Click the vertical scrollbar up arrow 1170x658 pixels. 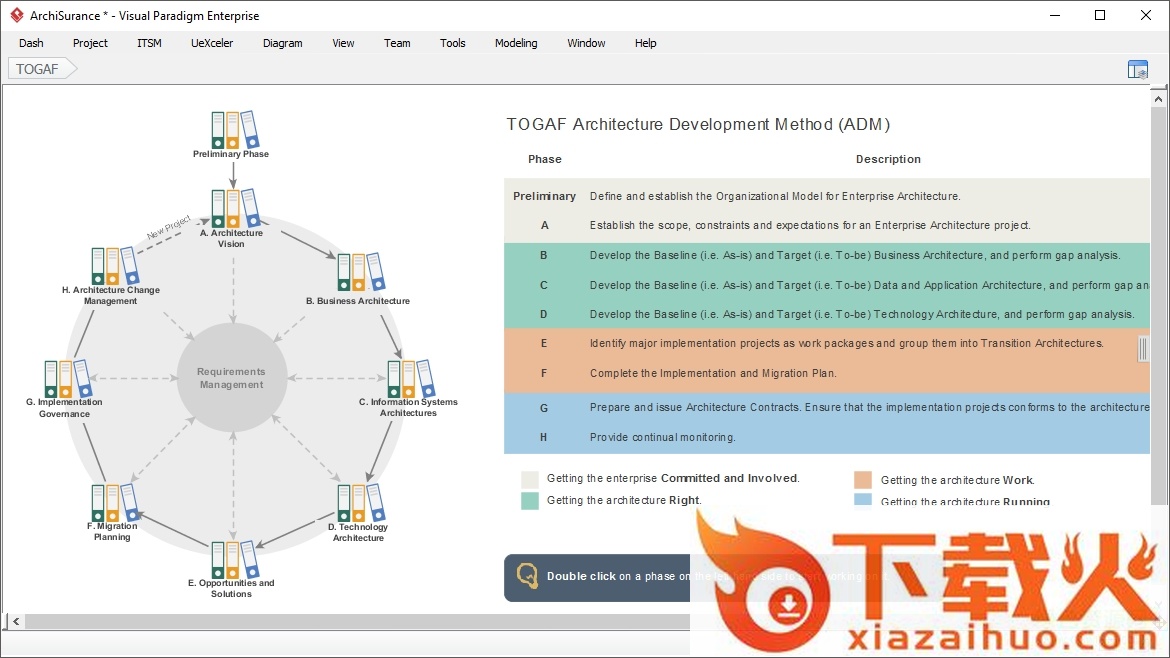pyautogui.click(x=1158, y=98)
